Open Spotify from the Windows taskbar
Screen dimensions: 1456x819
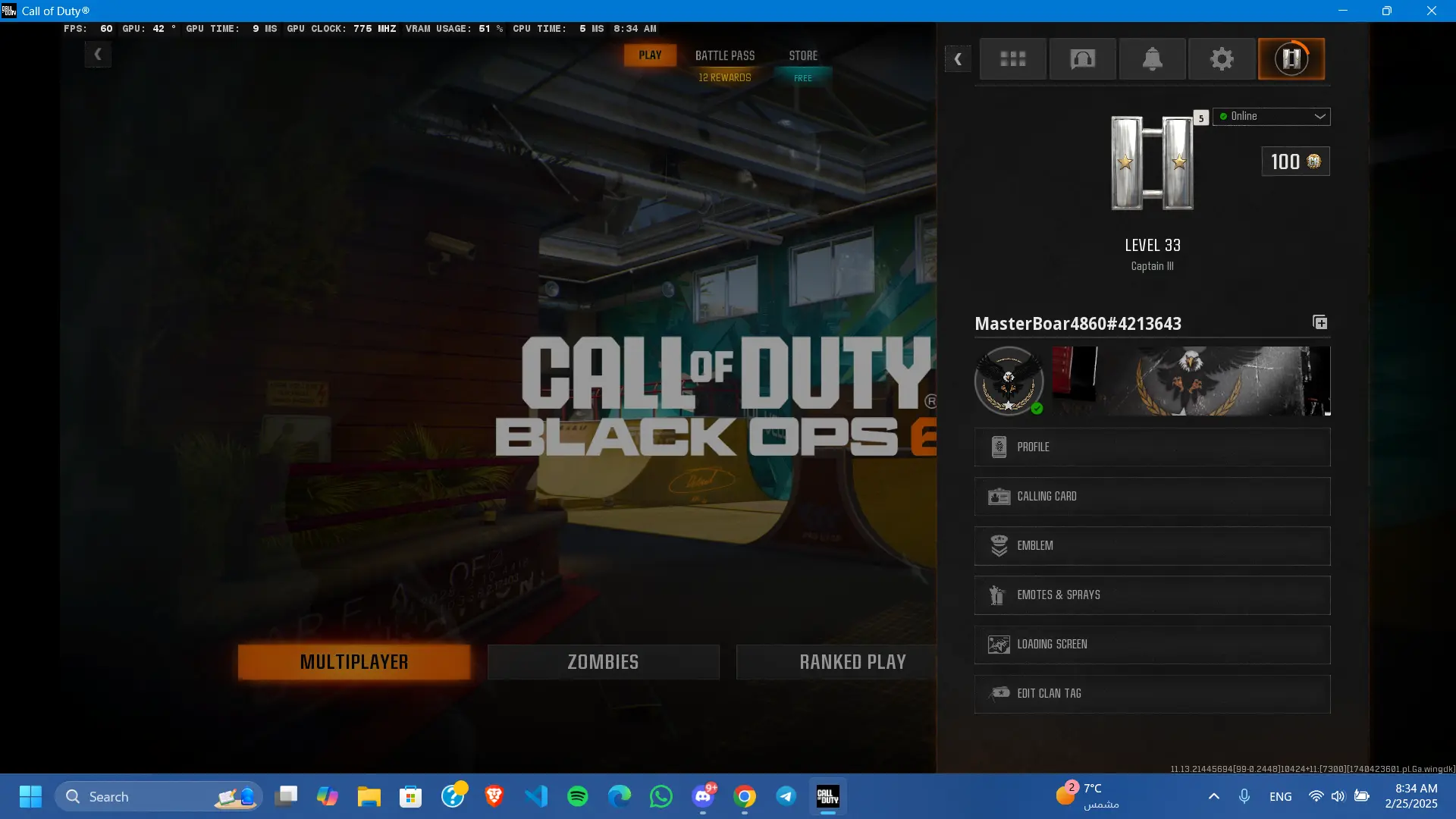pos(578,796)
